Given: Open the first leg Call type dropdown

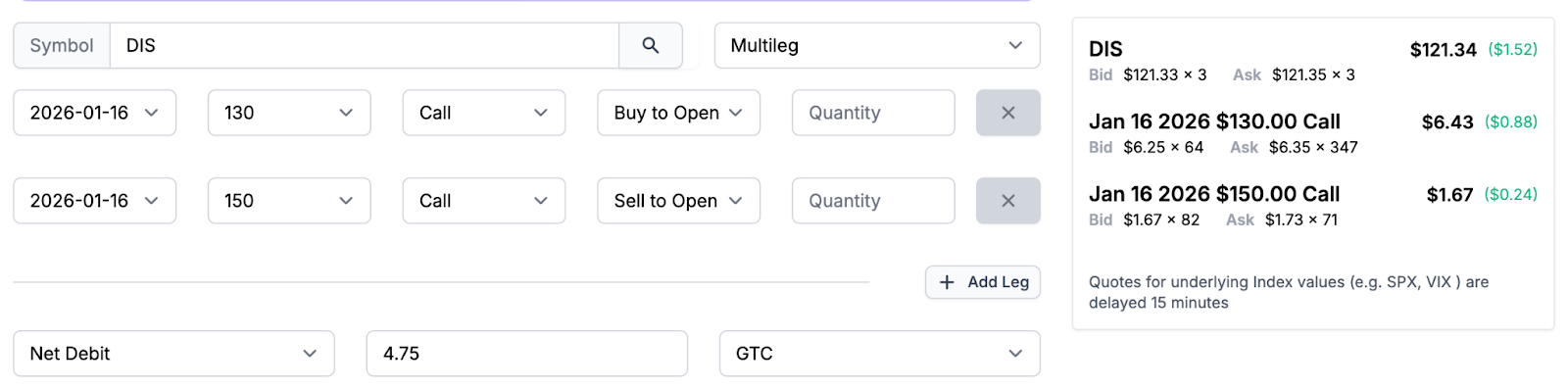Looking at the screenshot, I should pyautogui.click(x=484, y=113).
